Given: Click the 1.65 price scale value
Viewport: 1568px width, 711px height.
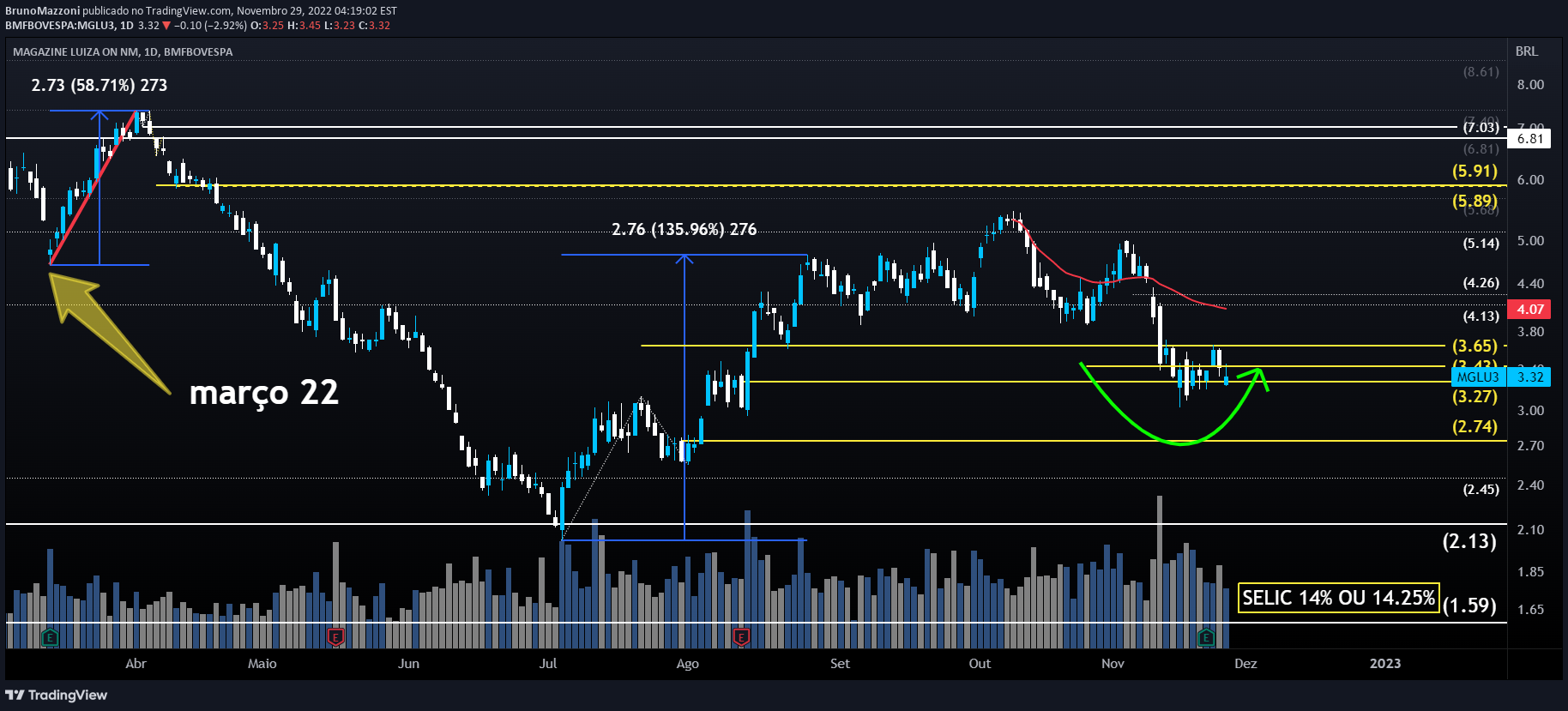Looking at the screenshot, I should click(x=1530, y=610).
